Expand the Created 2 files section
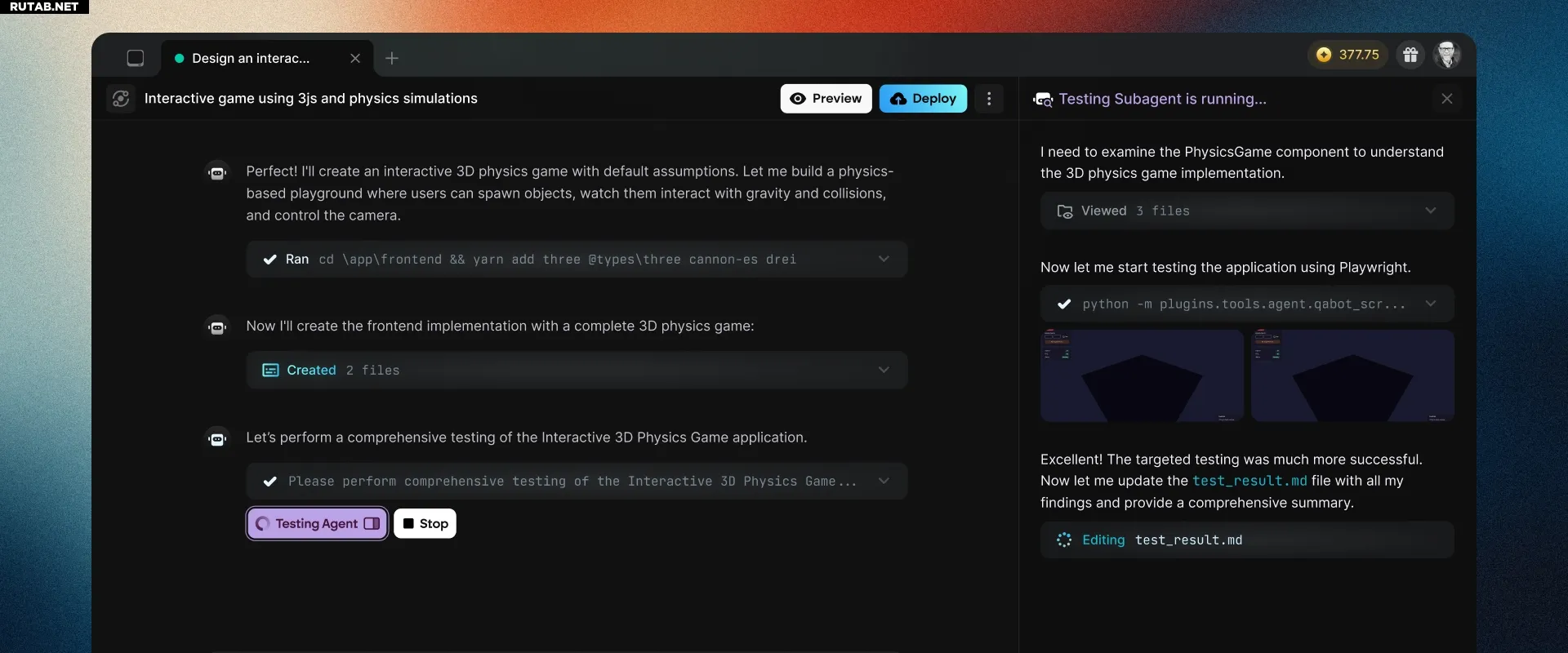The width and height of the screenshot is (1568, 653). (883, 371)
